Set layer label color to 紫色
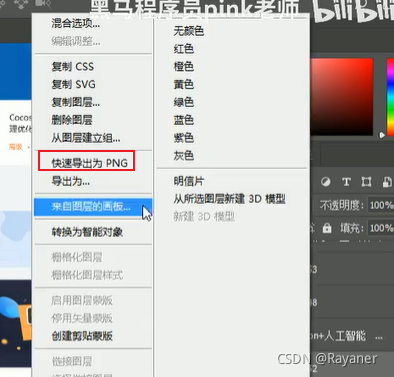The width and height of the screenshot is (394, 377). 184,138
